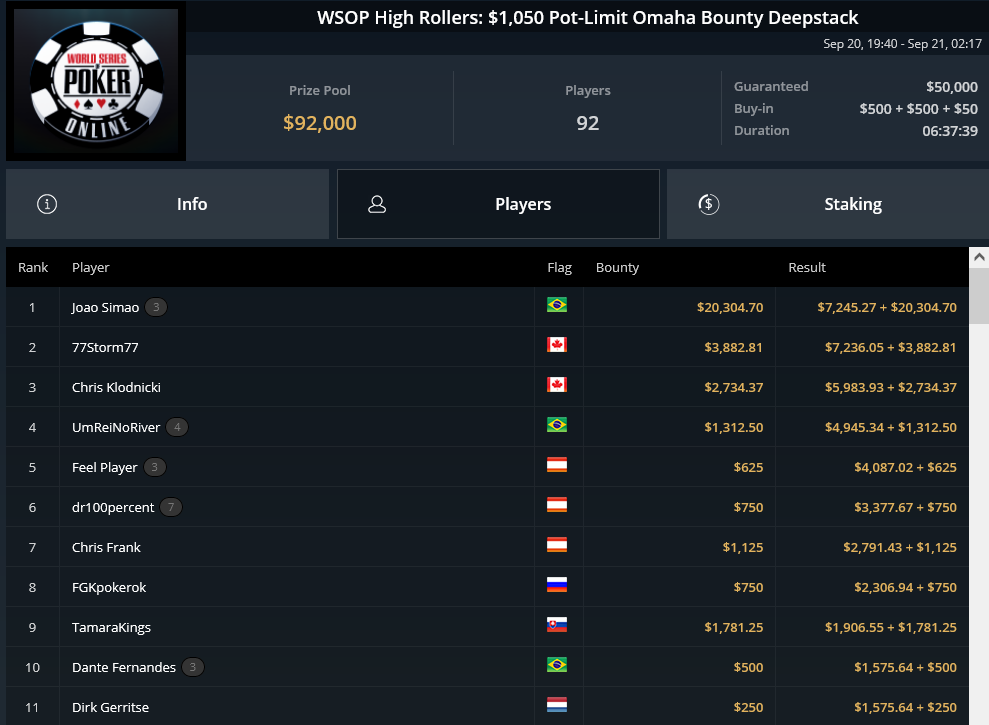This screenshot has height=725, width=989.
Task: Click the Rank column header
Action: [33, 268]
